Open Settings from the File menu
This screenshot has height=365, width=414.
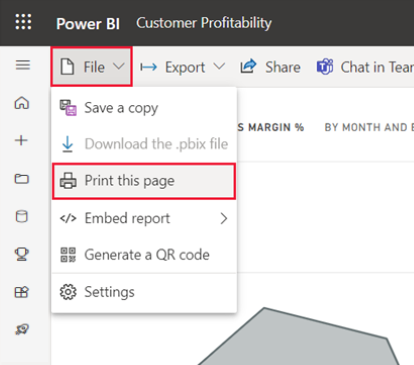click(x=144, y=292)
